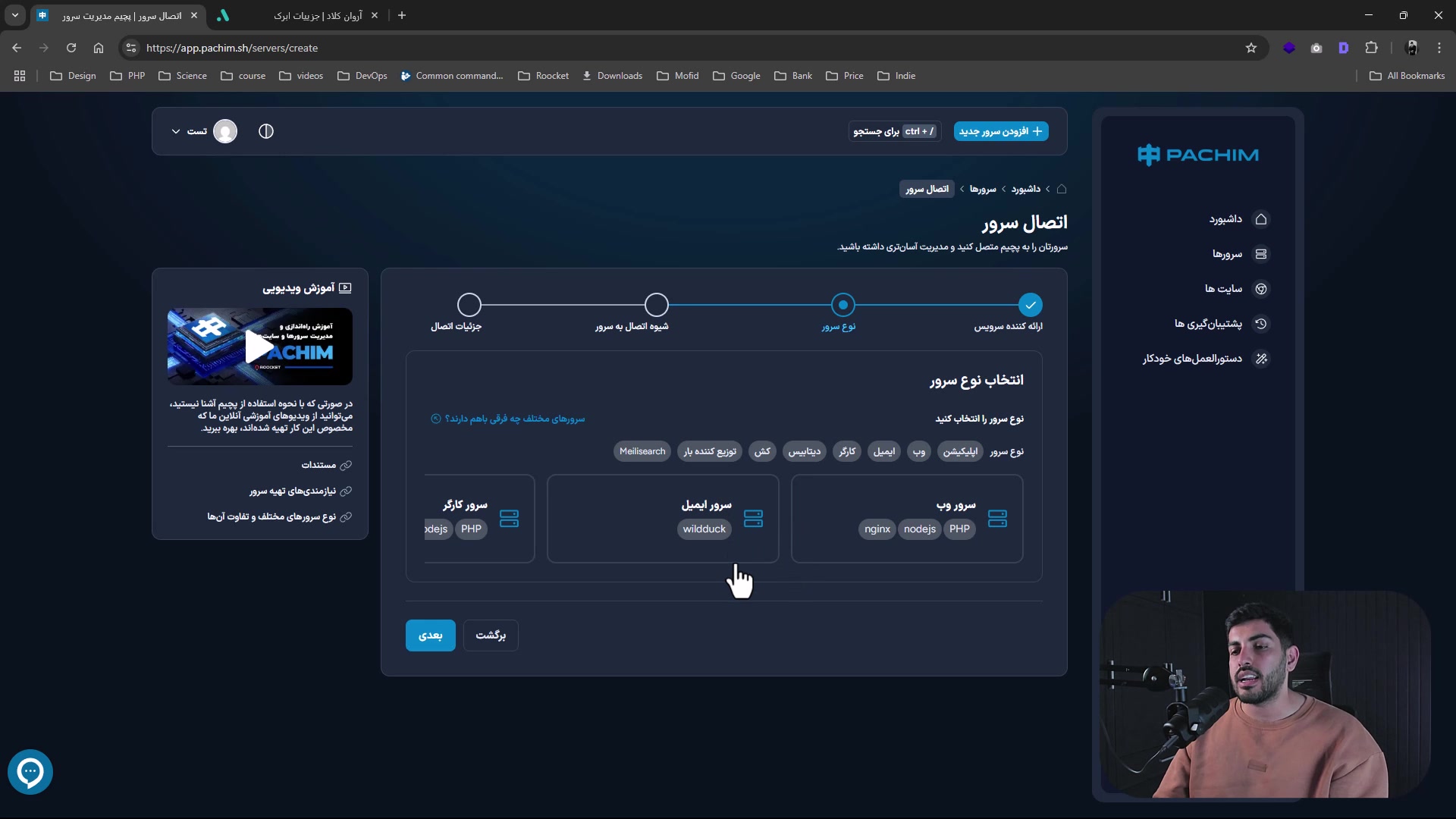The height and width of the screenshot is (819, 1456).
Task: Open backups history icon in sidebar
Action: pyautogui.click(x=1261, y=324)
